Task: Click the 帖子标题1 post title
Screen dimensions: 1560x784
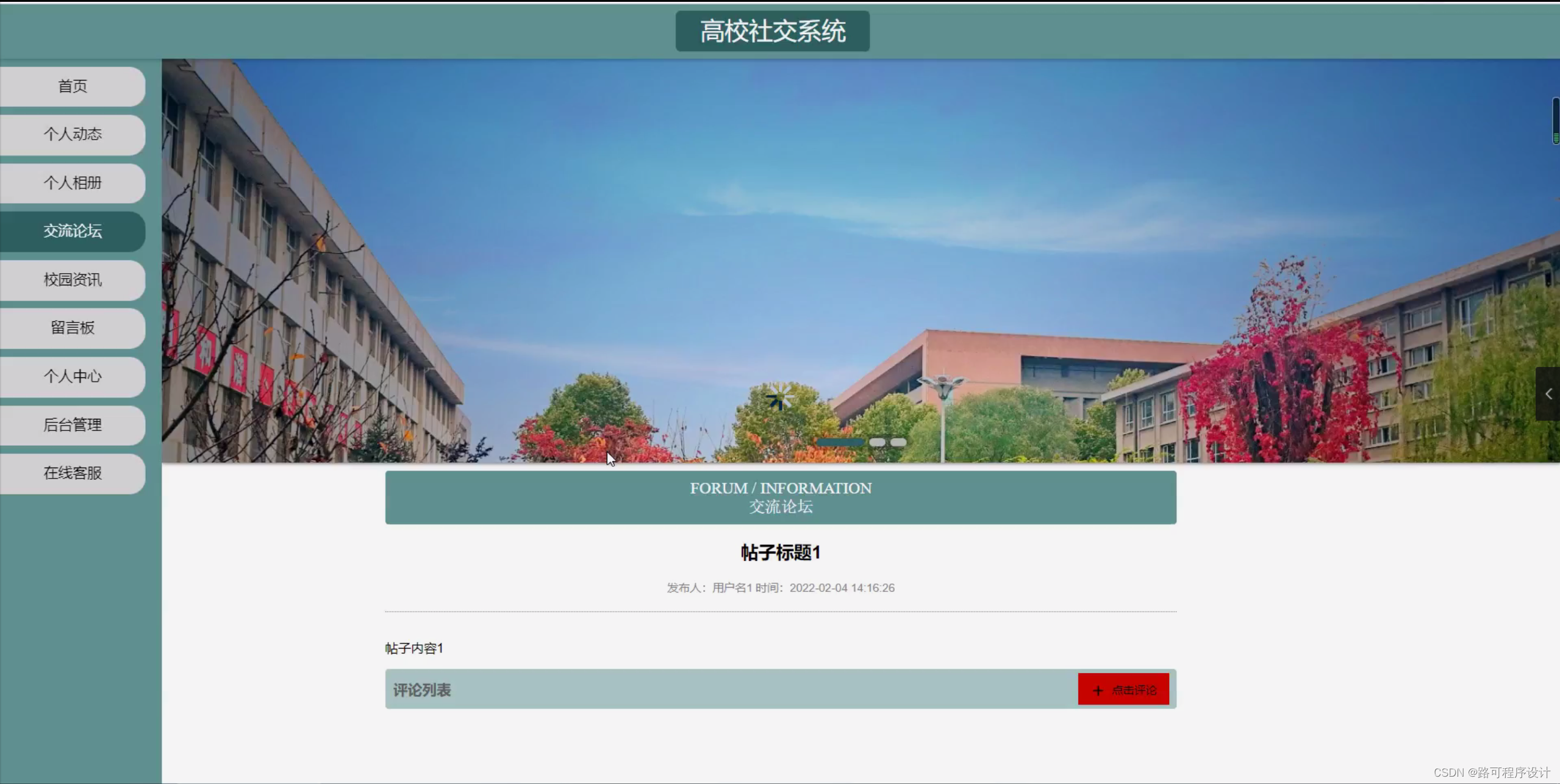Action: pos(781,552)
